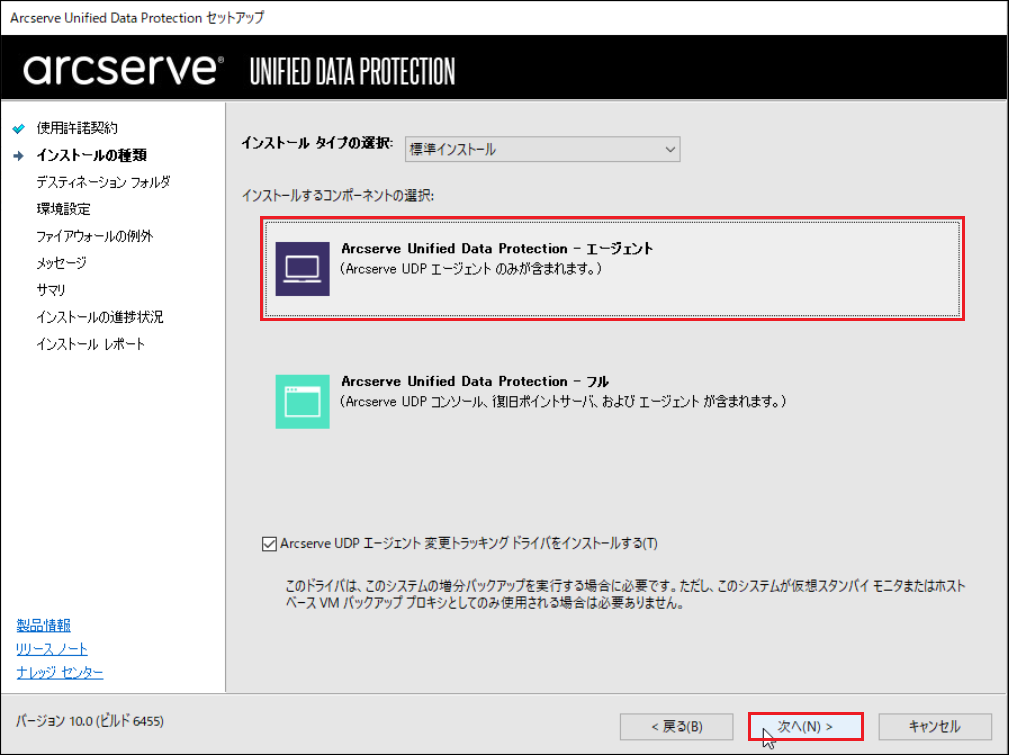
Task: Click the purple laptop agent icon
Action: tap(302, 269)
